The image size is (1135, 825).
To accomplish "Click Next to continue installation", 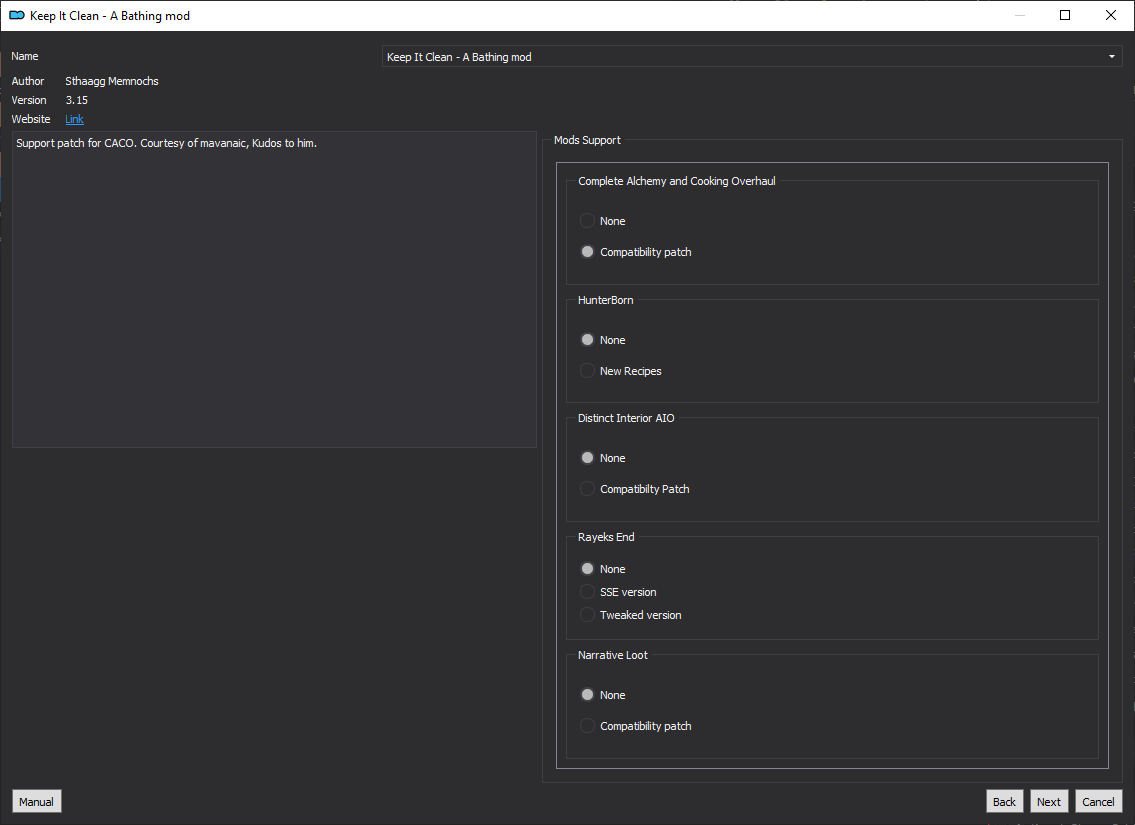I will point(1049,802).
